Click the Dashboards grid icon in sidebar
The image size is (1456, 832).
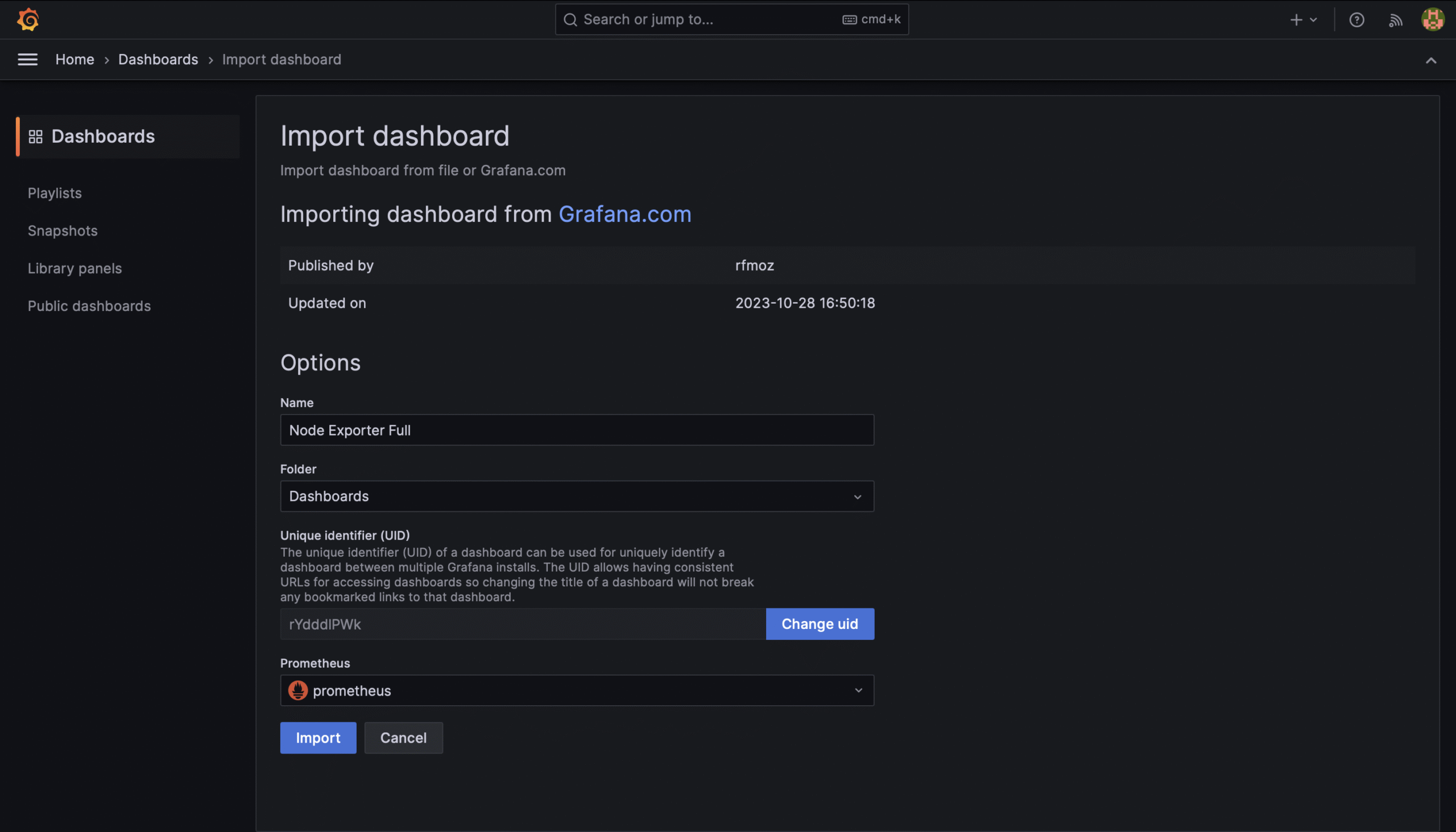35,136
